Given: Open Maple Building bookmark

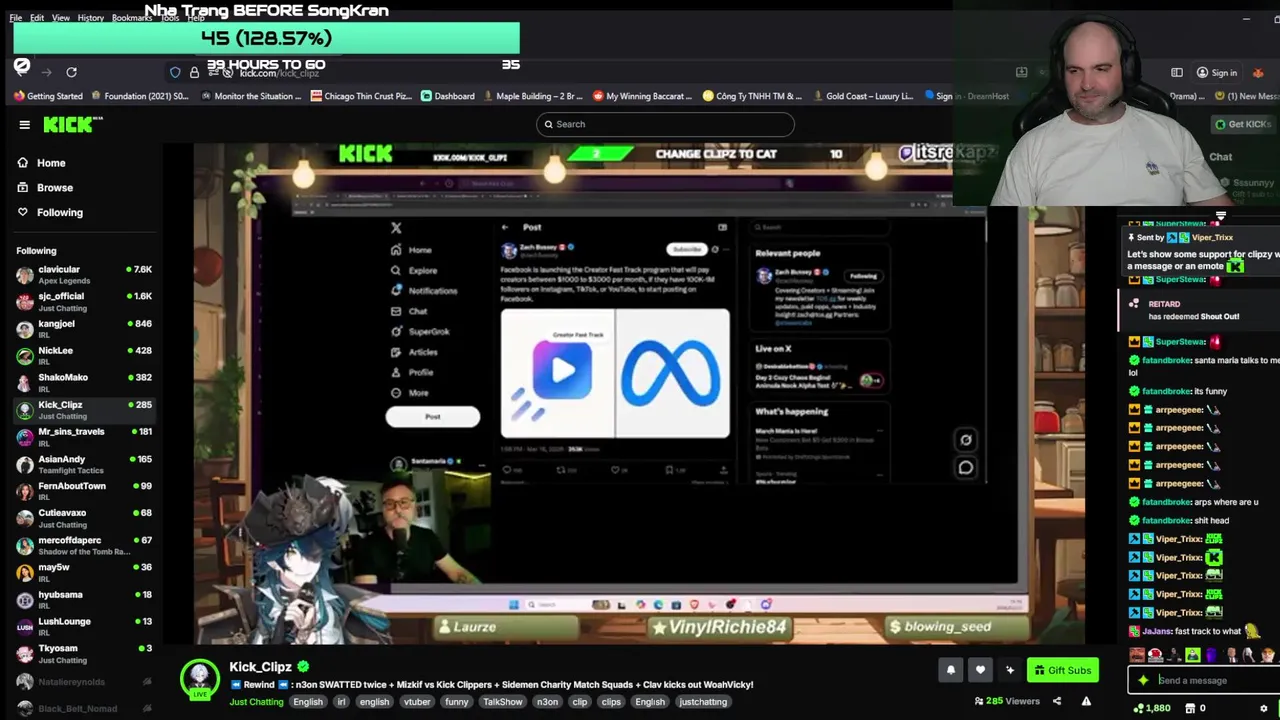Looking at the screenshot, I should click(x=533, y=96).
